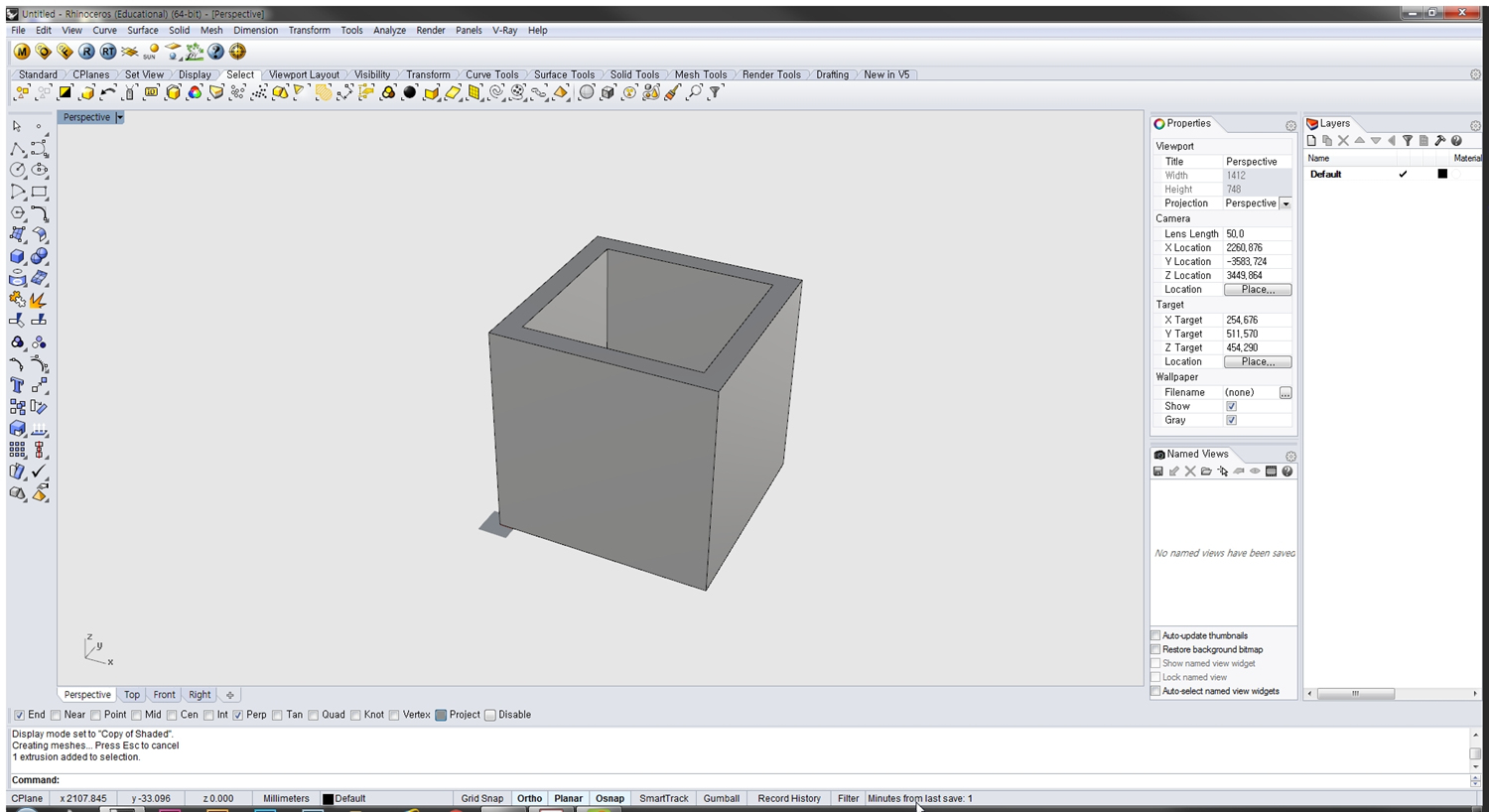This screenshot has height=812, width=1489.
Task: Click the Layers panel hammer tools icon
Action: click(1440, 141)
